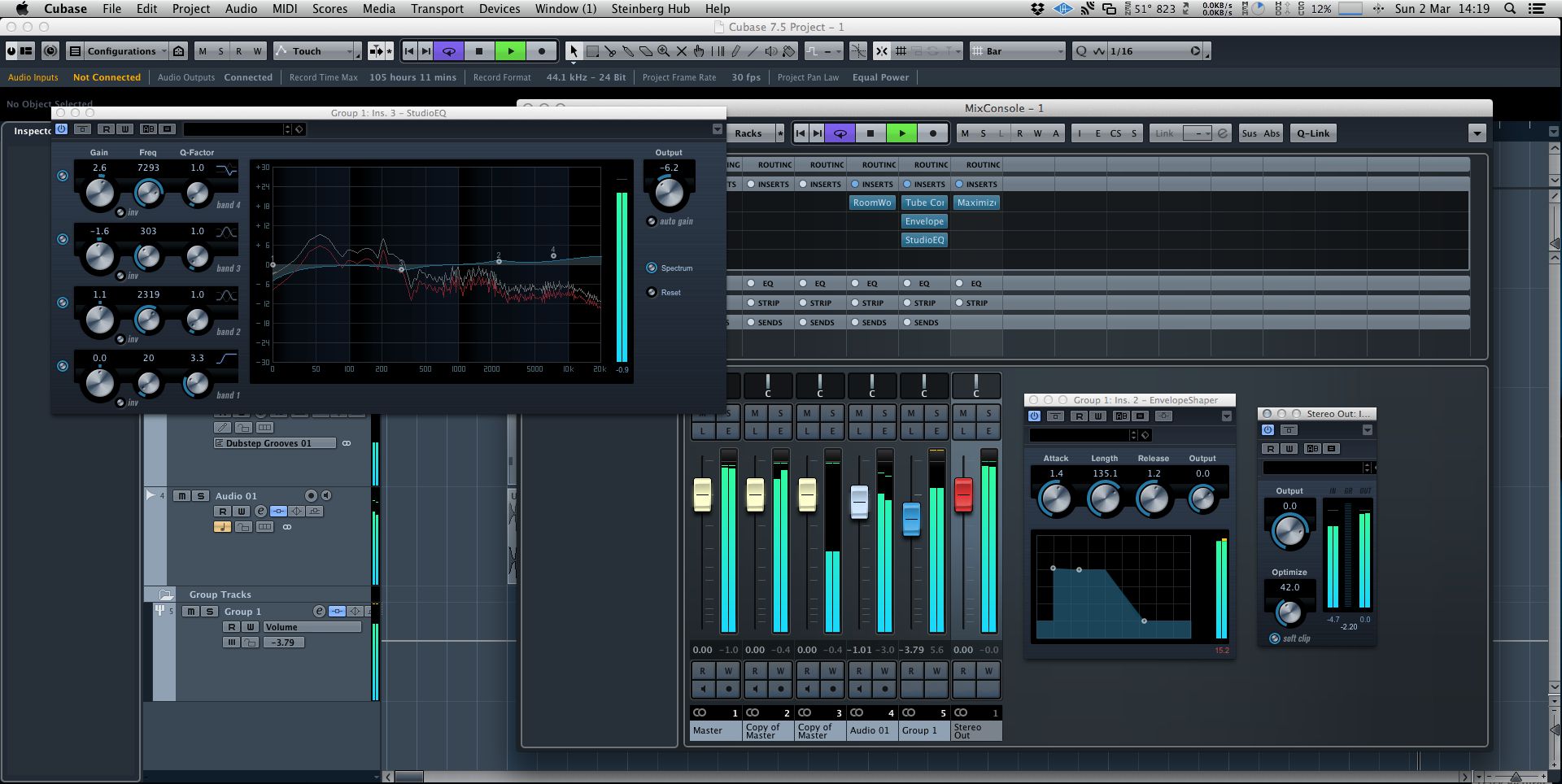This screenshot has width=1562, height=784.
Task: Open Spotlight search in macOS menu bar
Action: click(x=1510, y=9)
